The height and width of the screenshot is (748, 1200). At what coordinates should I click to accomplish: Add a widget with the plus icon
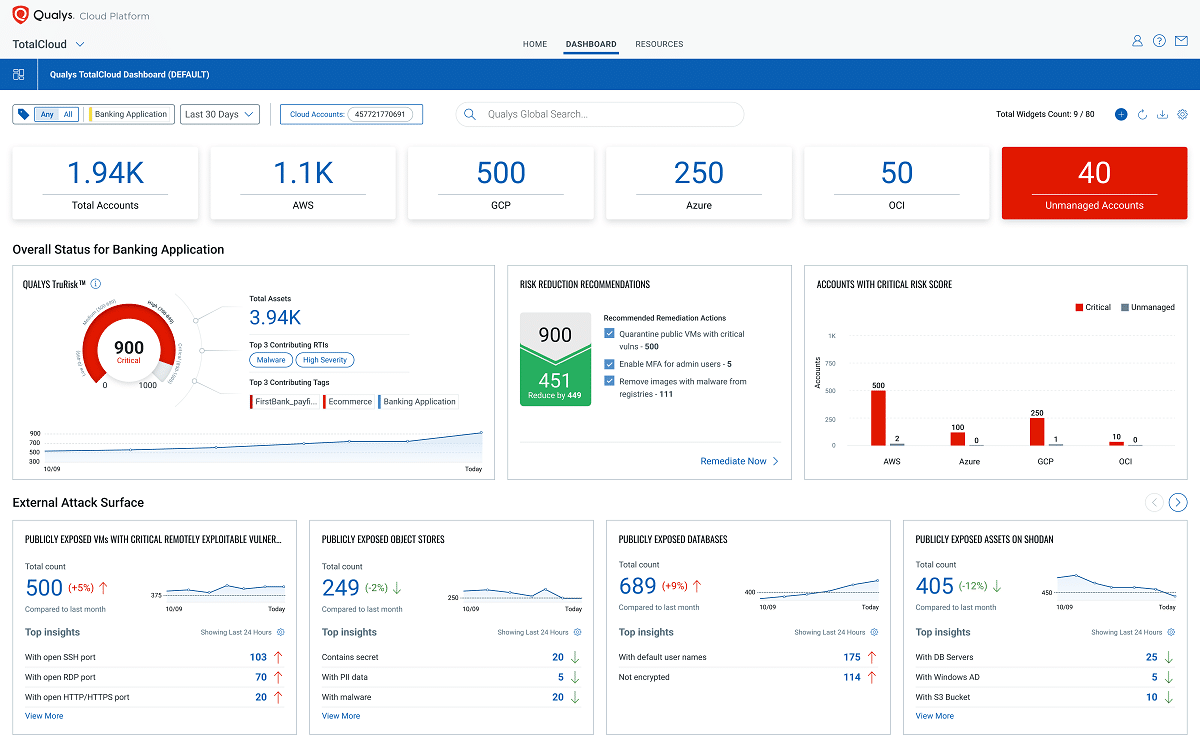tap(1121, 114)
